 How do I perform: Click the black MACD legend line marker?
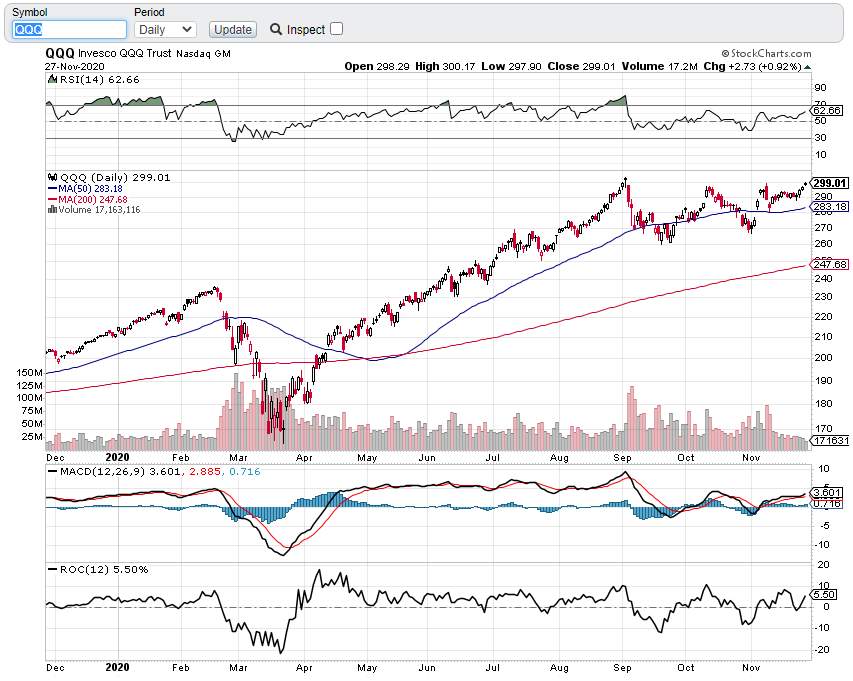tap(52, 472)
